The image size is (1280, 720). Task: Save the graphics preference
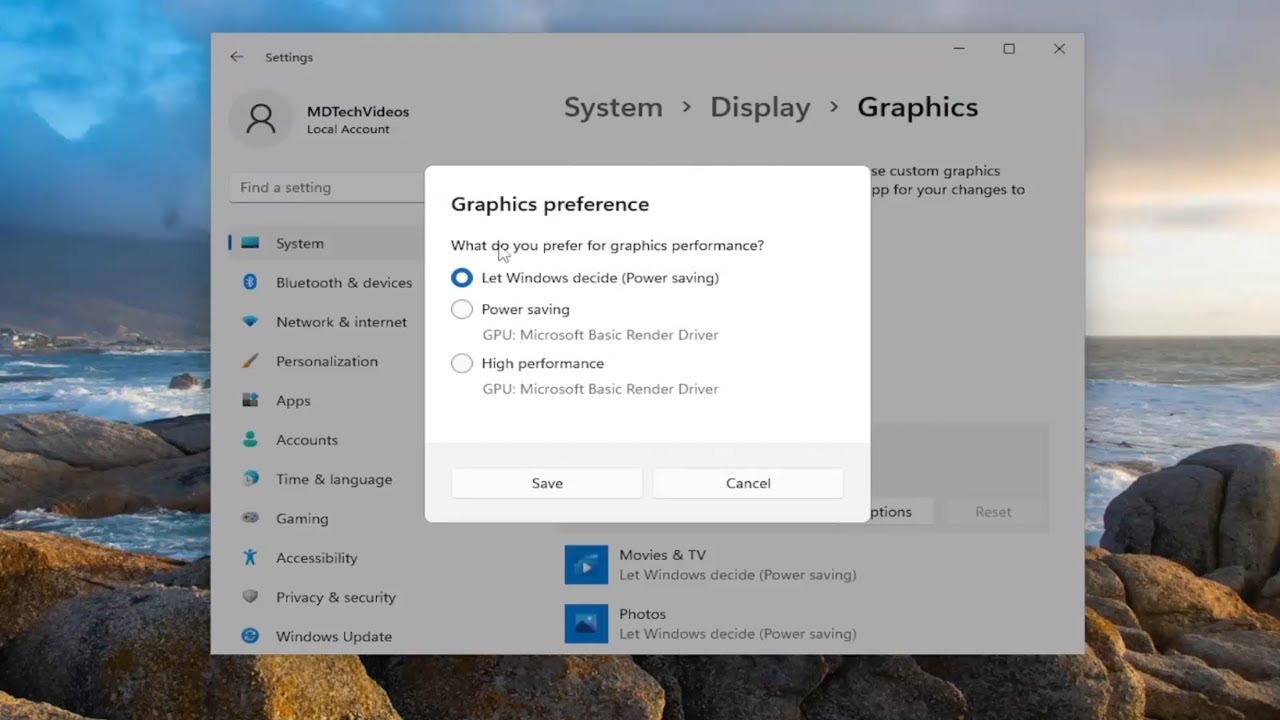(547, 483)
